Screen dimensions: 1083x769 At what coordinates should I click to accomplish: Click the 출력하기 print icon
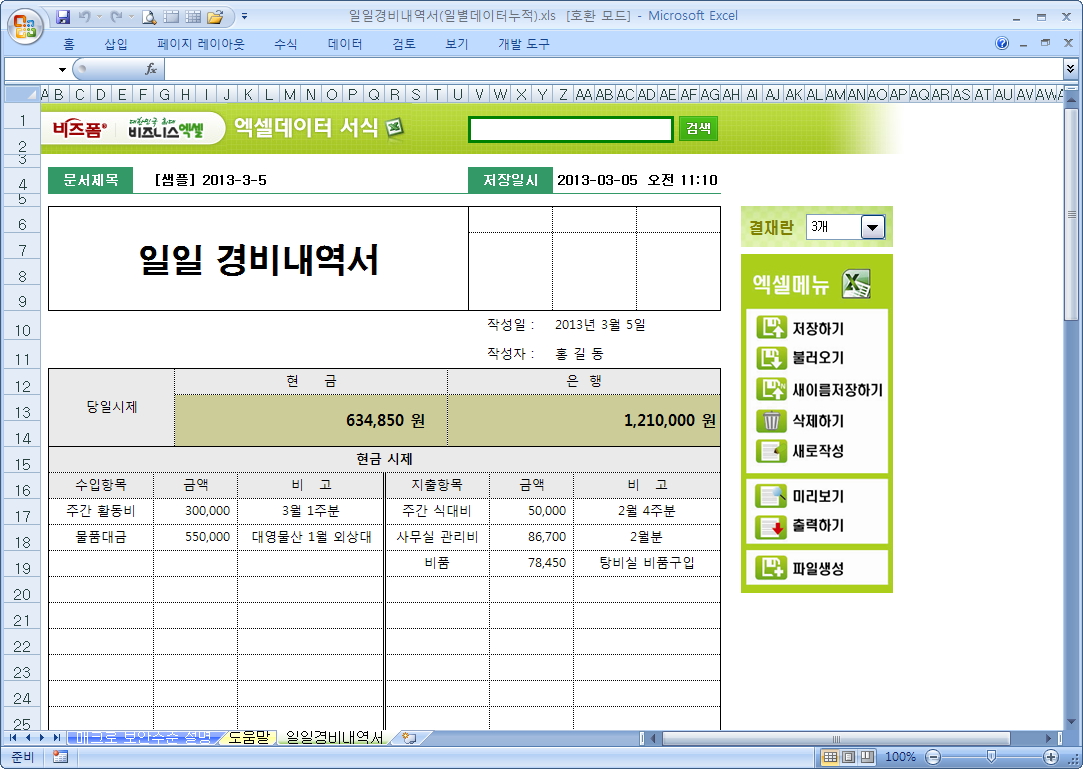pyautogui.click(x=771, y=526)
